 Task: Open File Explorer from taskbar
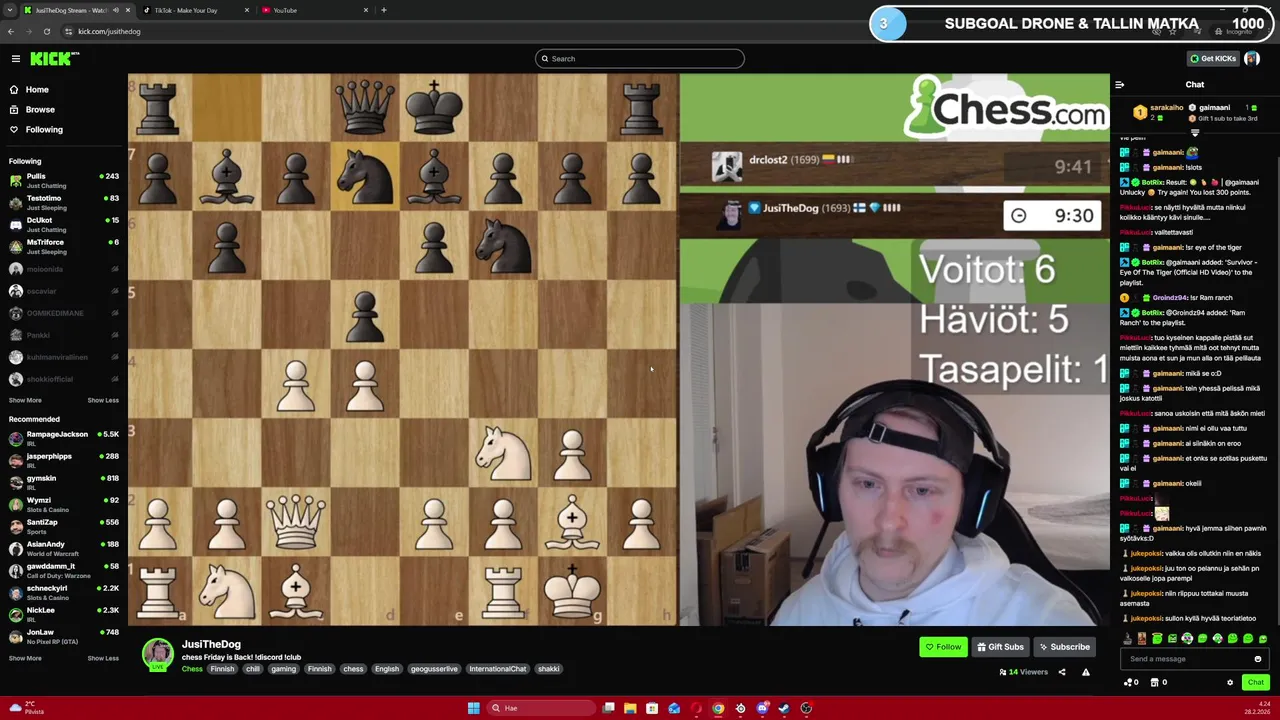pyautogui.click(x=630, y=708)
